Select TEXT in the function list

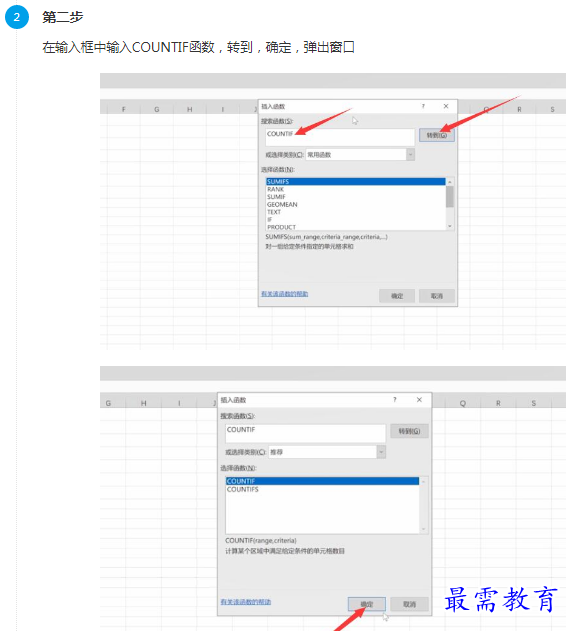(355, 212)
